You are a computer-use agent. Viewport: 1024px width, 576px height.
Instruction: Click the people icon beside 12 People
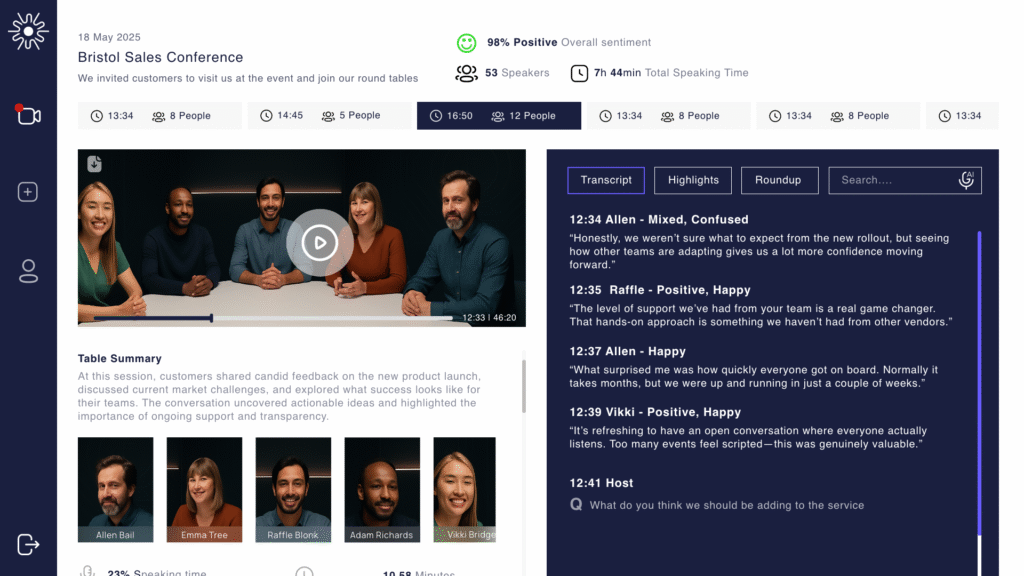(x=498, y=116)
